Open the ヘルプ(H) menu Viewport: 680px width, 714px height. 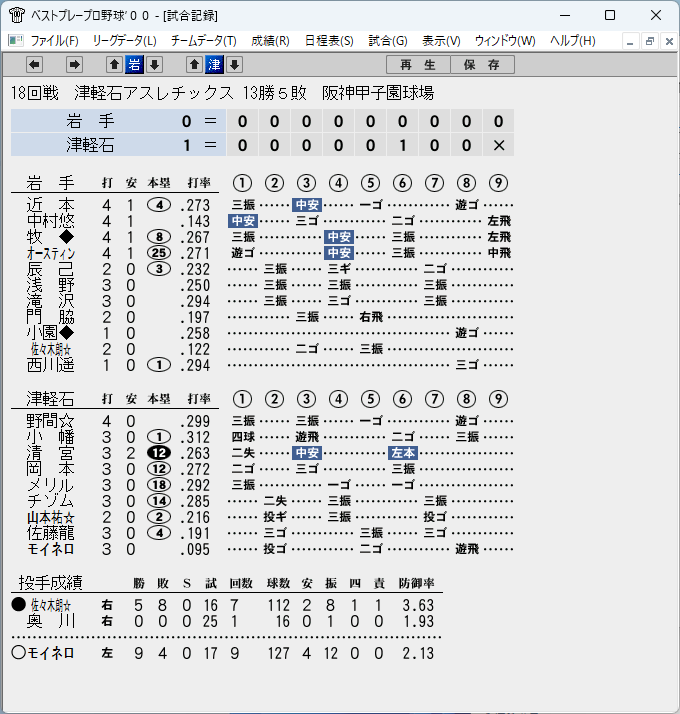click(573, 41)
